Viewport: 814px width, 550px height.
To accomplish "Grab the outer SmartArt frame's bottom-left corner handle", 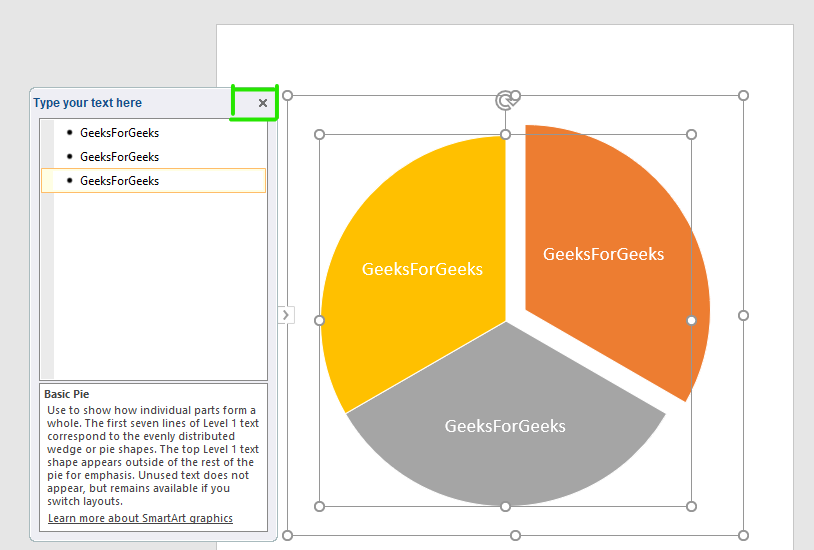I will (288, 535).
